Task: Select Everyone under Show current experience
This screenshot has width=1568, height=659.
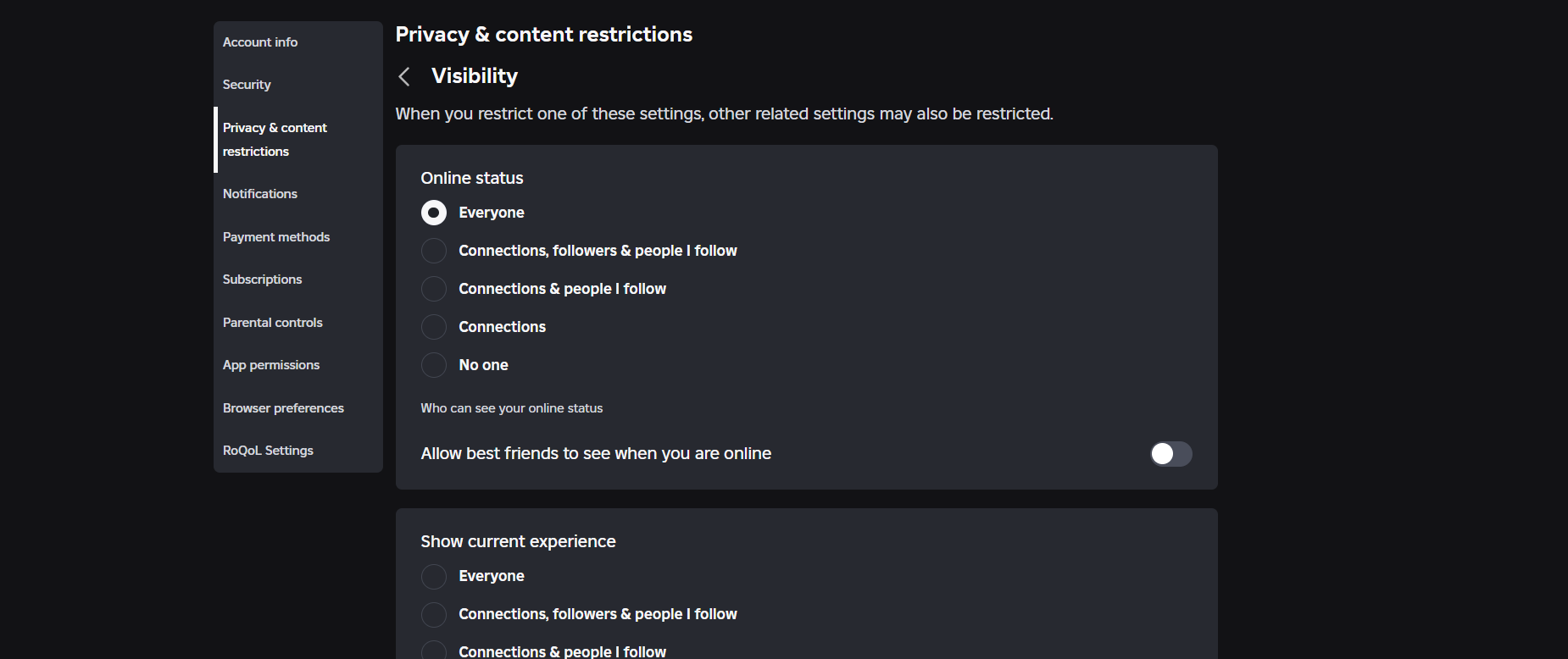Action: (x=434, y=576)
